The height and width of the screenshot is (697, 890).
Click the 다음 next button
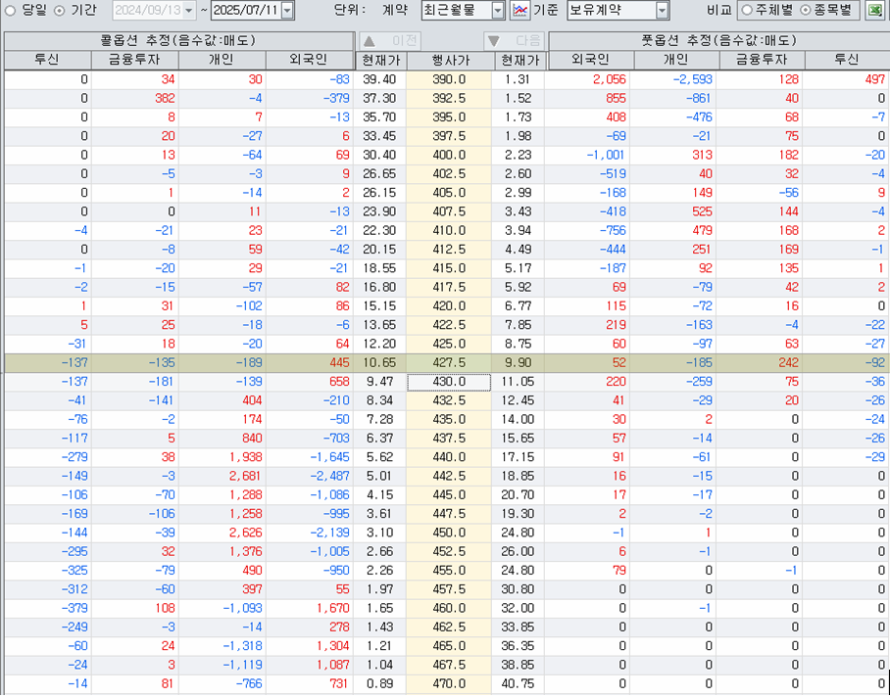[515, 41]
